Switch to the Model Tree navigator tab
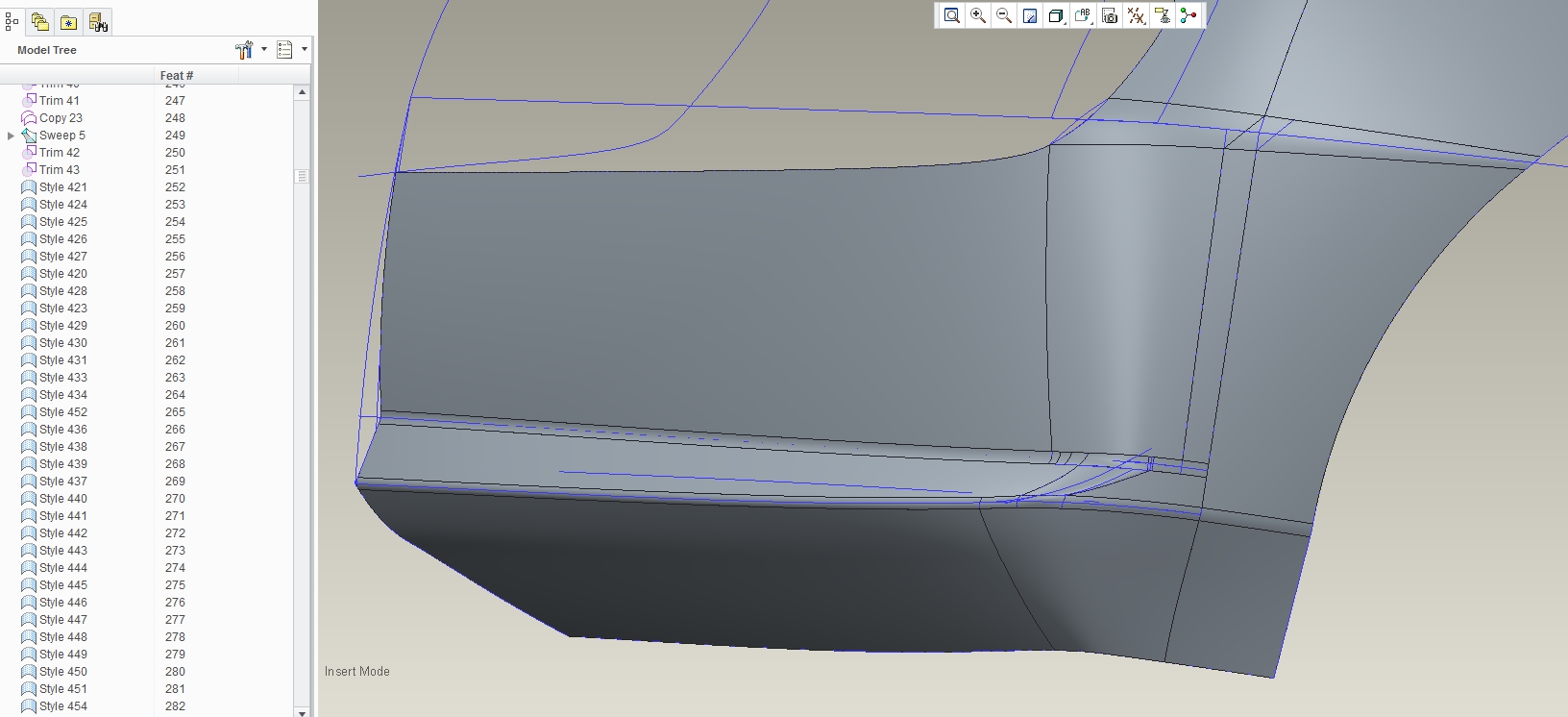 (x=12, y=20)
